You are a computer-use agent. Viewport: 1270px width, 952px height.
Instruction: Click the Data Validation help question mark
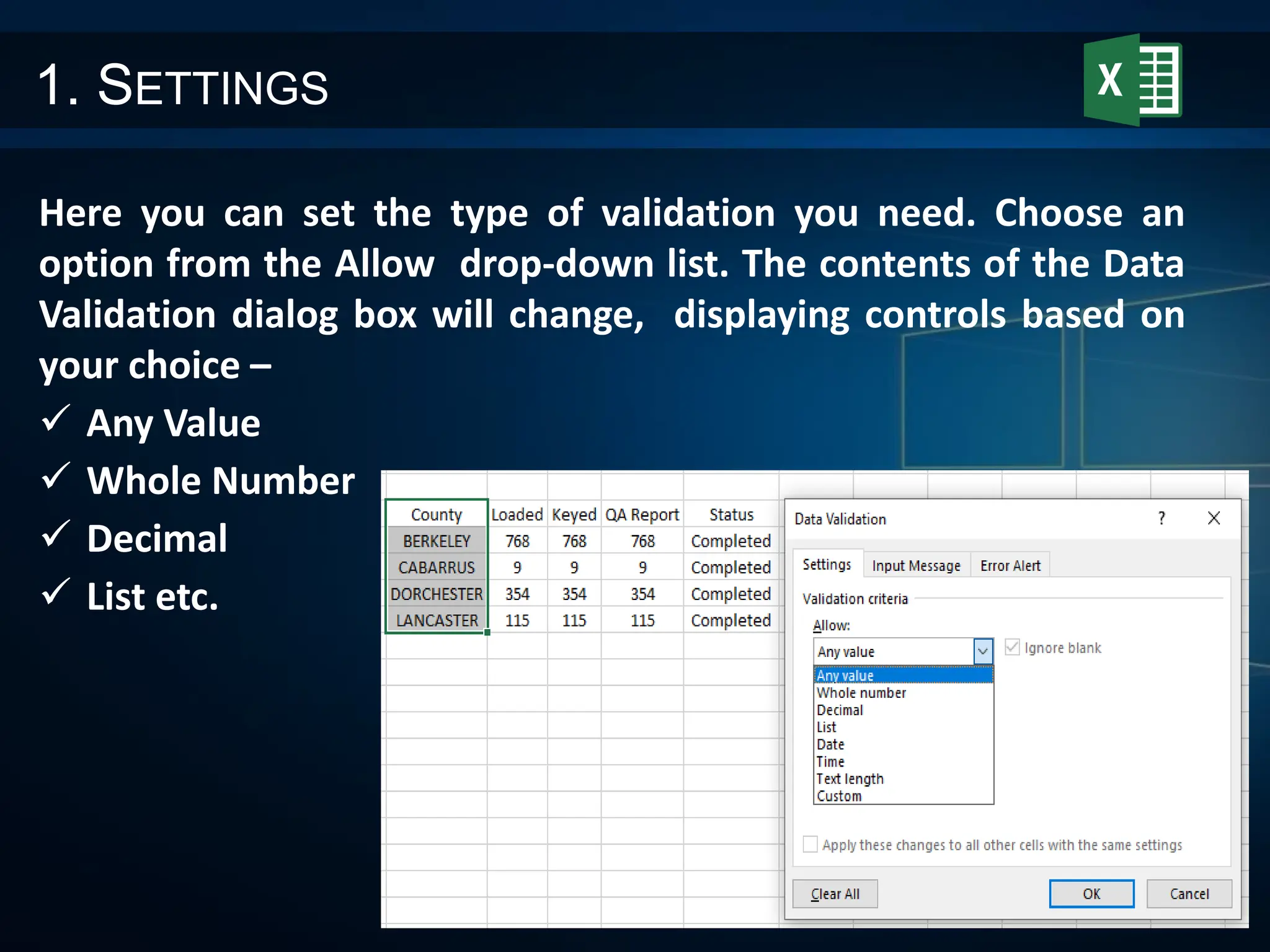tap(1161, 518)
